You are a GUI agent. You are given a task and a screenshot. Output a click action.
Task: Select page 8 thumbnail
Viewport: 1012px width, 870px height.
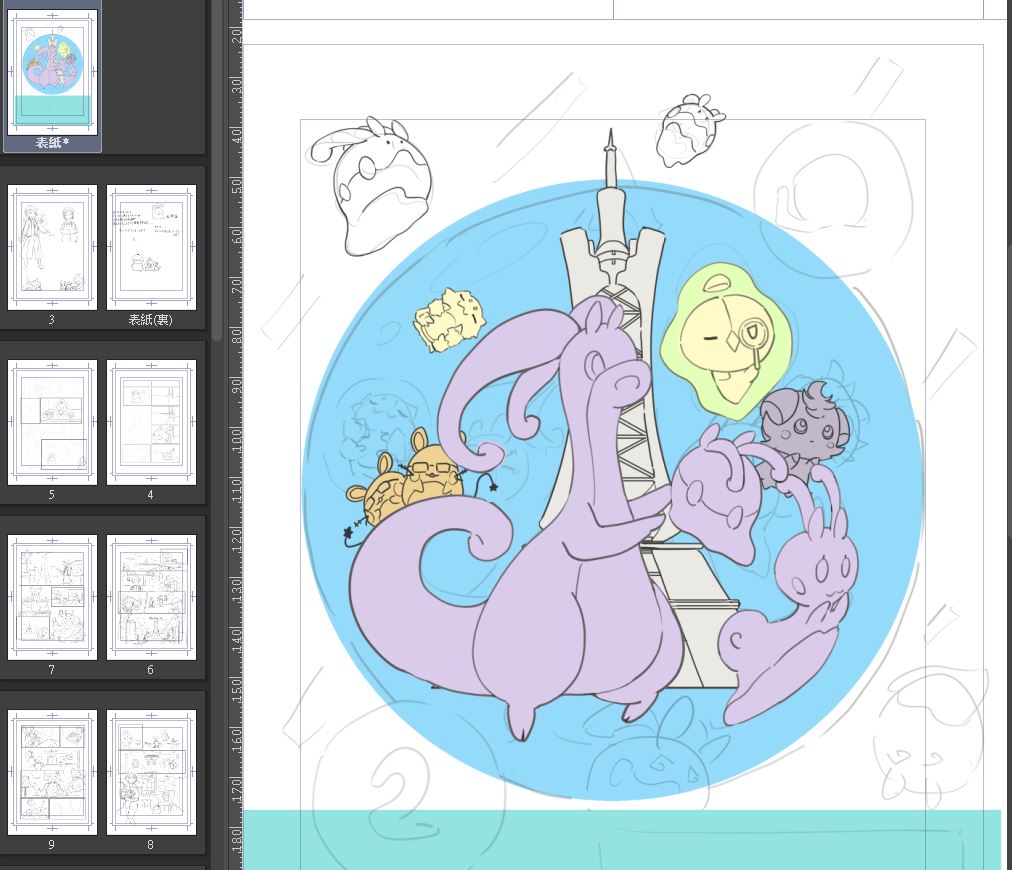(151, 772)
